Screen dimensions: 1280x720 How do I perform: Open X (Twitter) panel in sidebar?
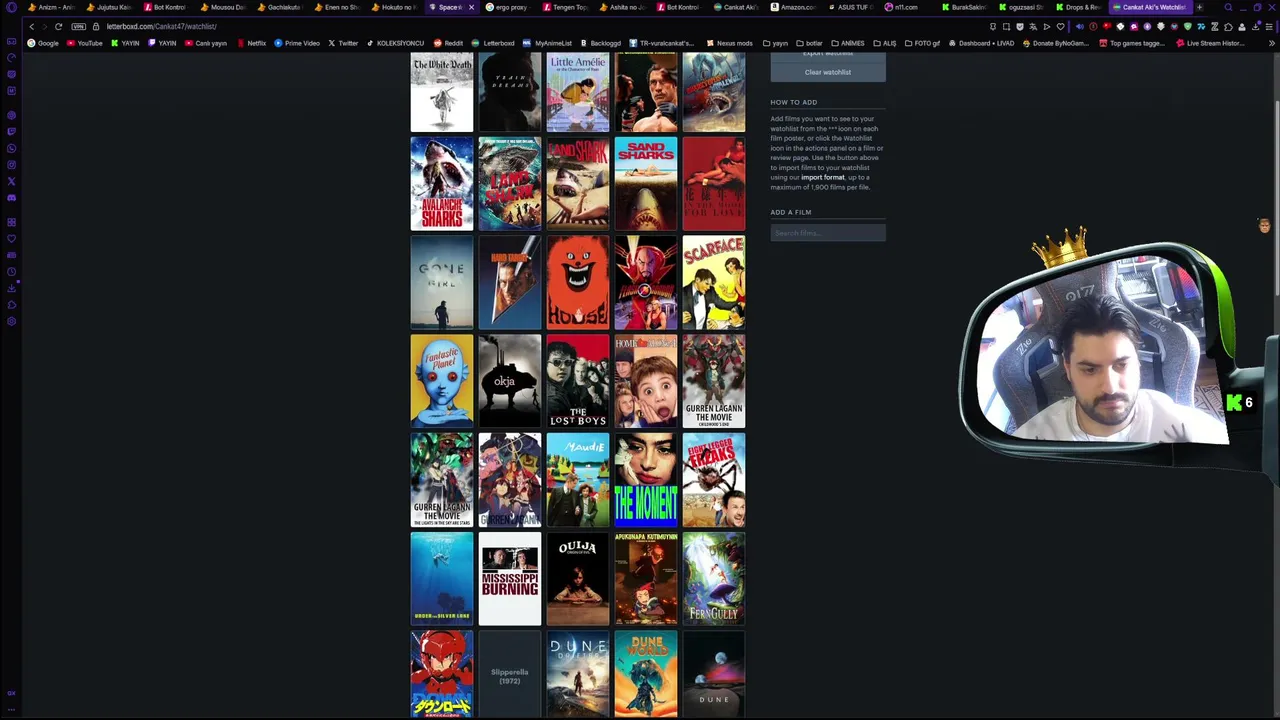[11, 181]
